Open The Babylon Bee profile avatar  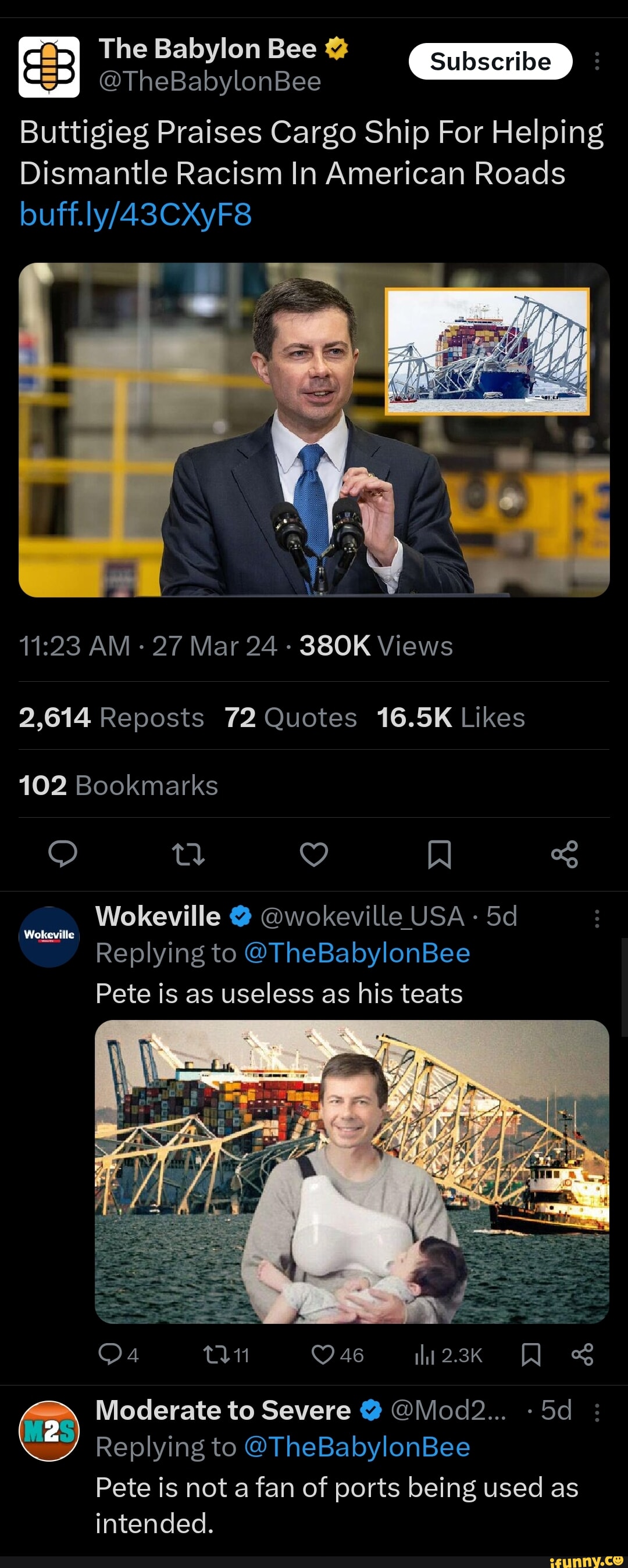49,66
